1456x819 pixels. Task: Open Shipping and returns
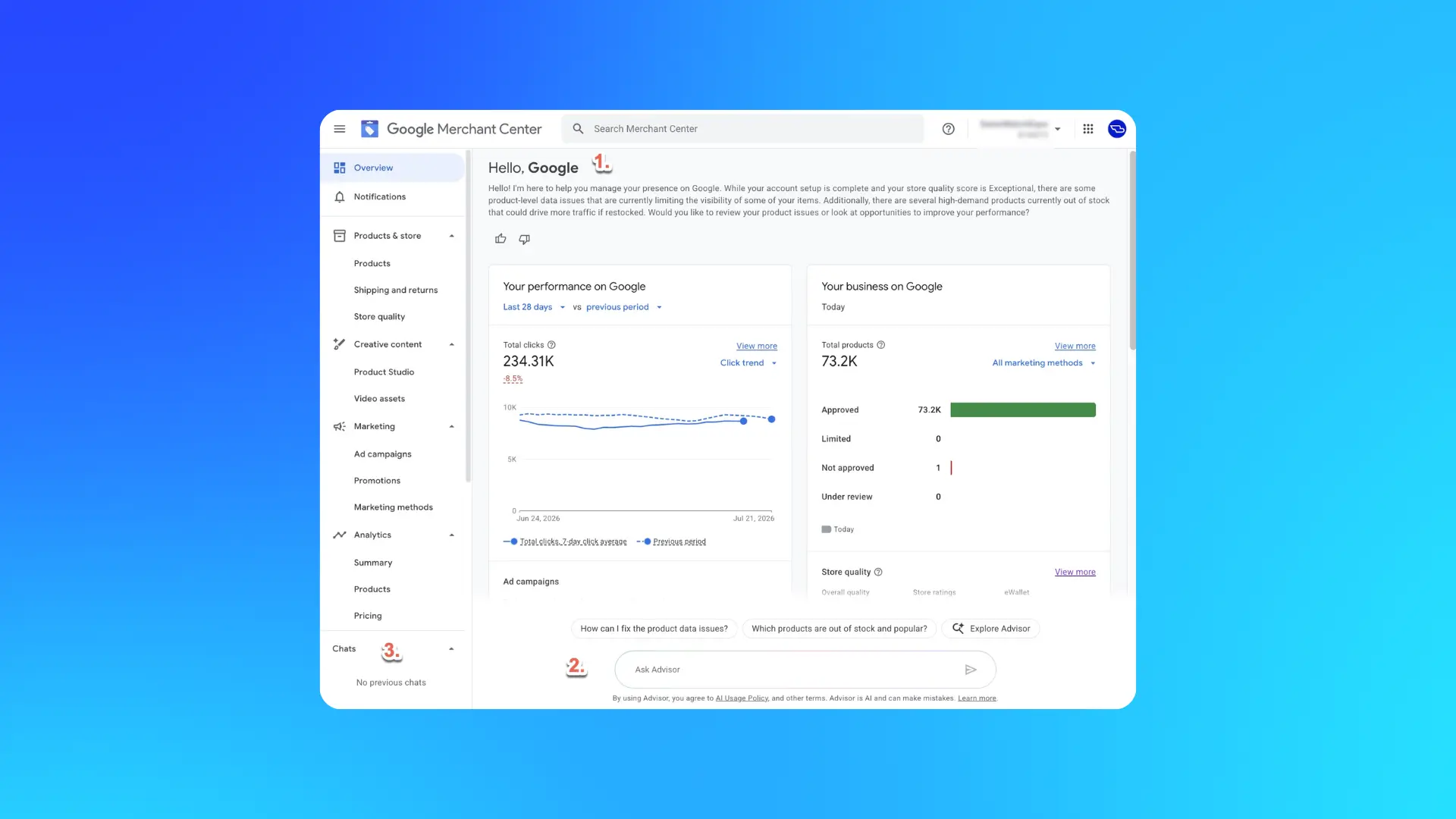[x=396, y=290]
